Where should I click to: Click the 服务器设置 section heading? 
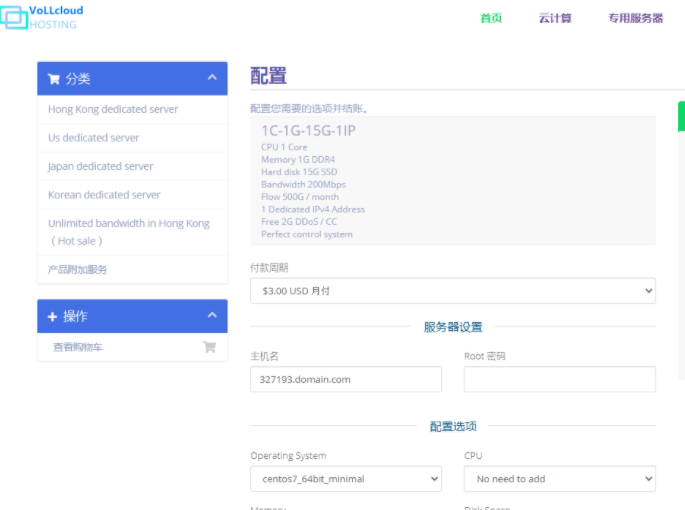coord(453,327)
